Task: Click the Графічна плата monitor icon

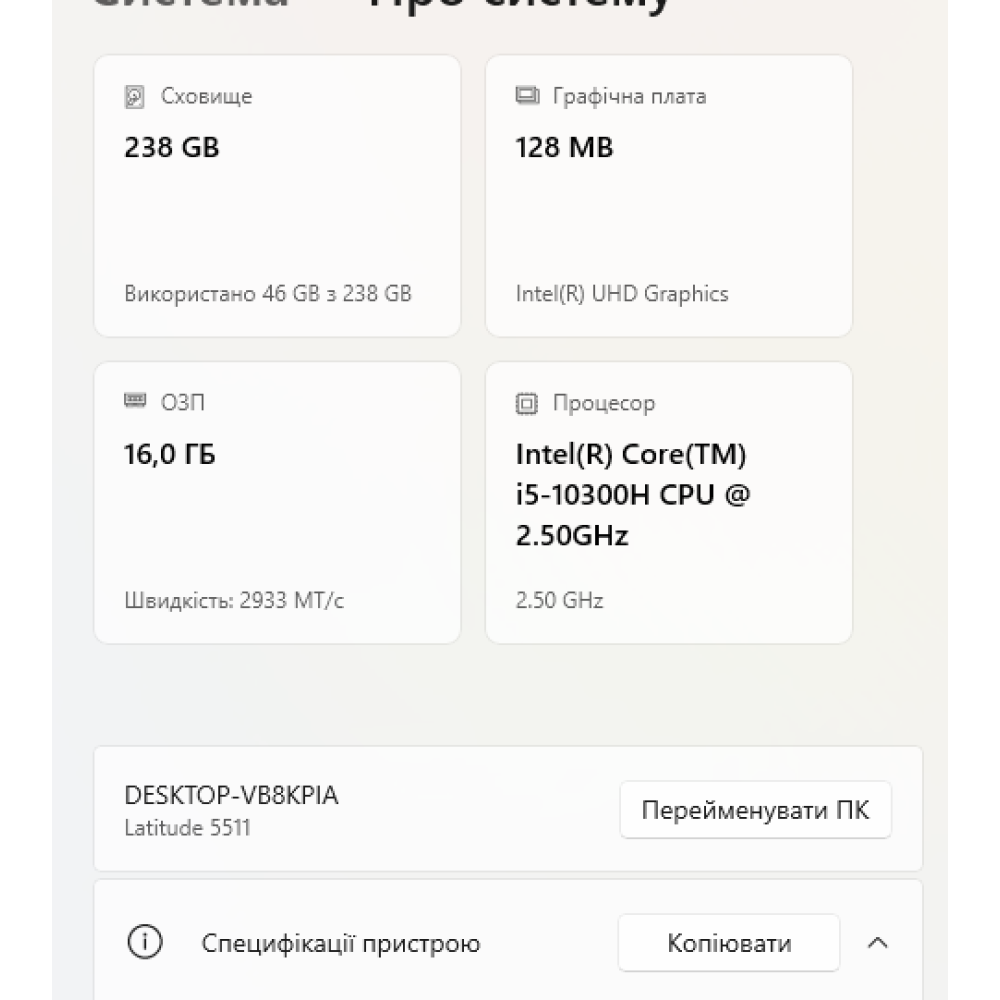Action: point(525,95)
